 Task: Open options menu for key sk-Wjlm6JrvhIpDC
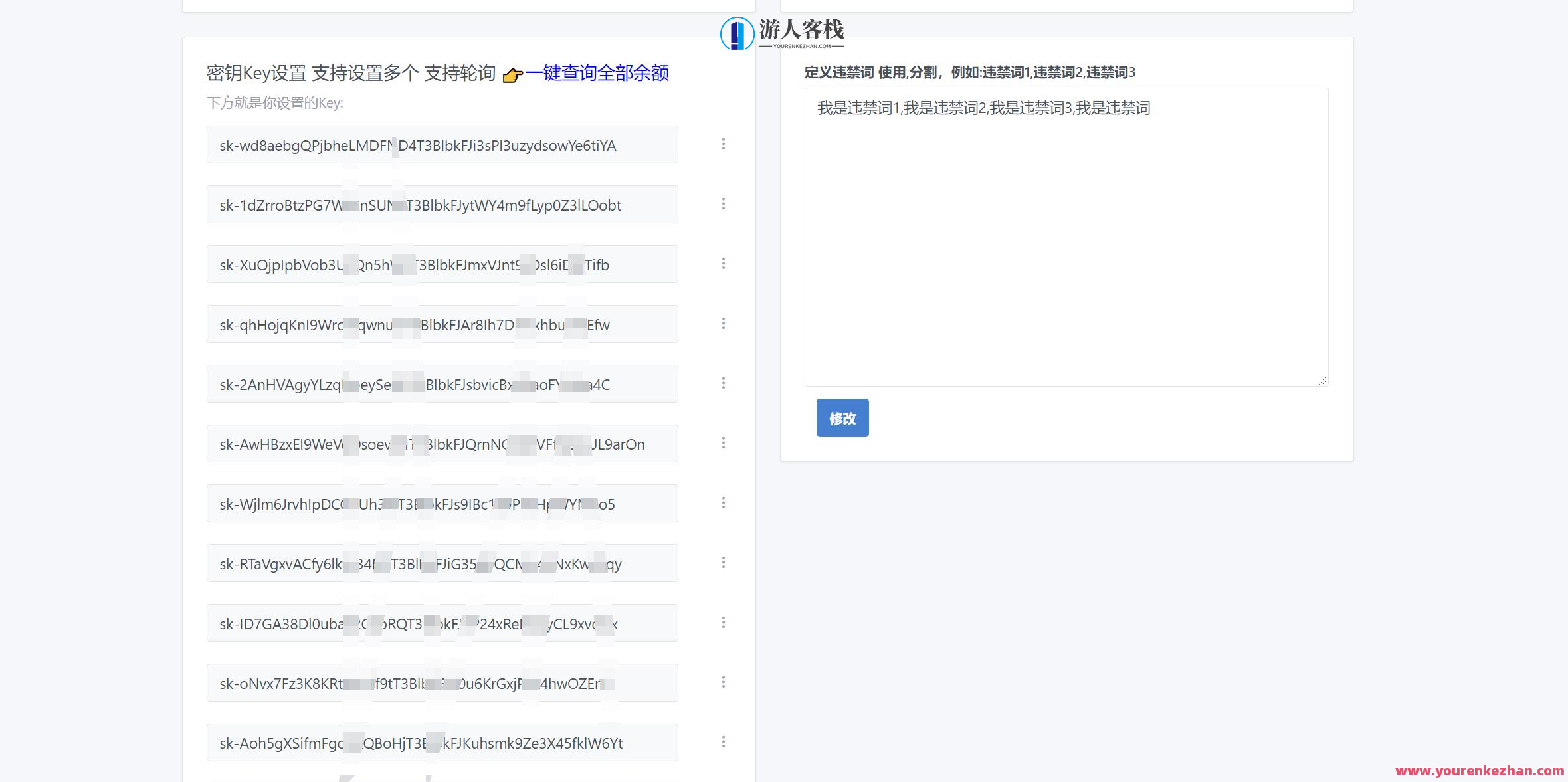point(724,503)
